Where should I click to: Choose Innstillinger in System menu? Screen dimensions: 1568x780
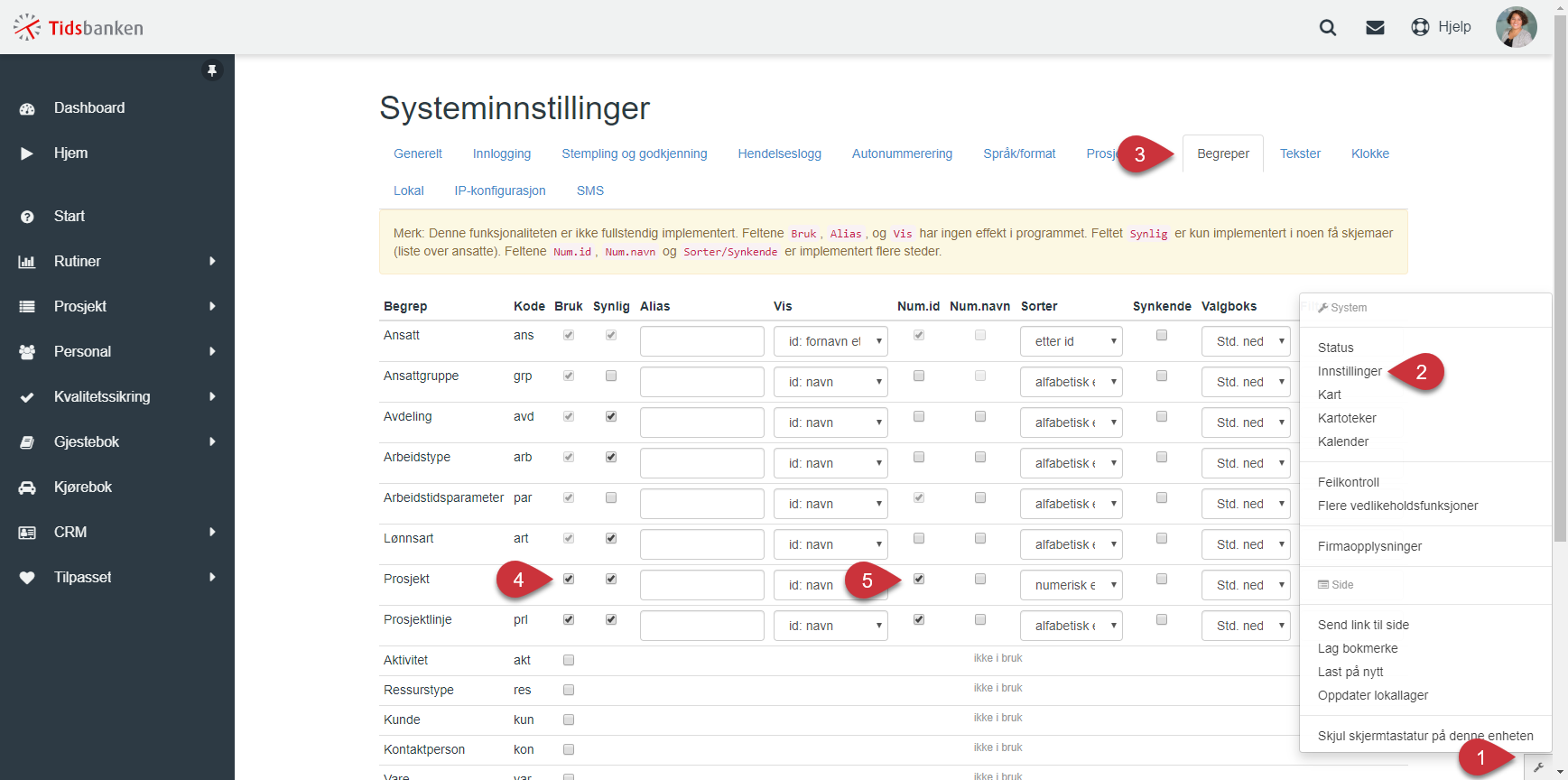[1350, 371]
